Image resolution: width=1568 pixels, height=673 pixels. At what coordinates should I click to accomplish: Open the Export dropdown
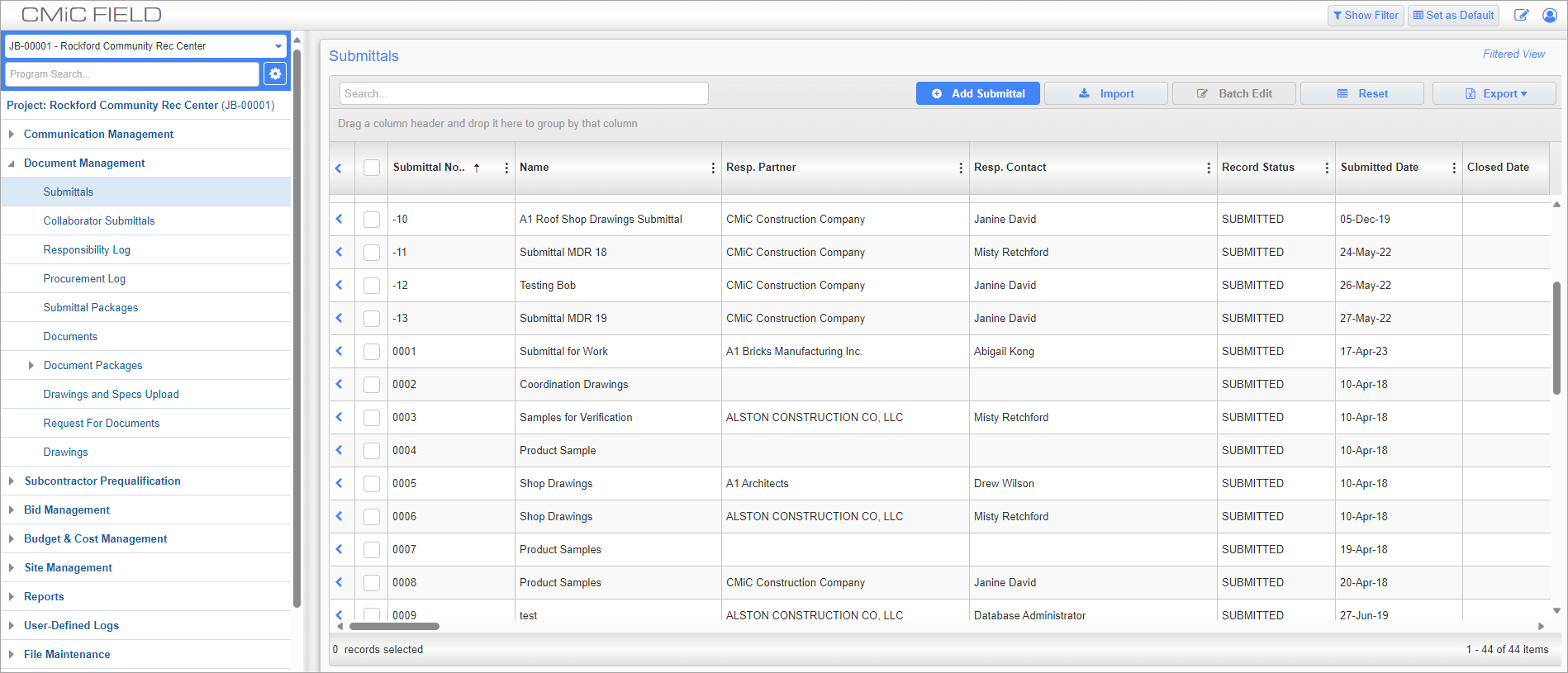click(x=1494, y=93)
